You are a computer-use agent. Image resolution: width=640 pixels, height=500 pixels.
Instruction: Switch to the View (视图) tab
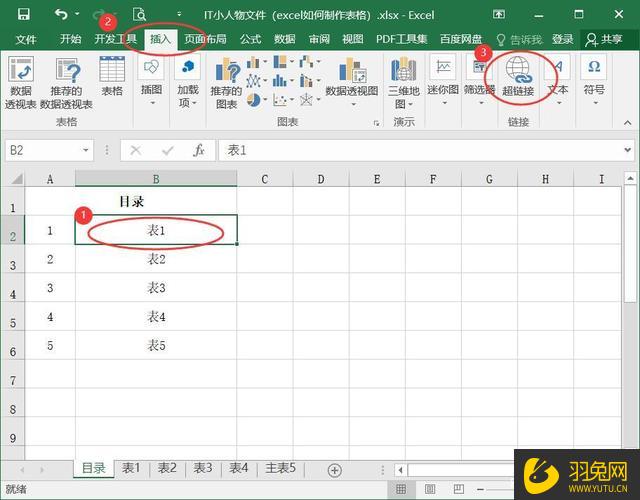(x=353, y=39)
